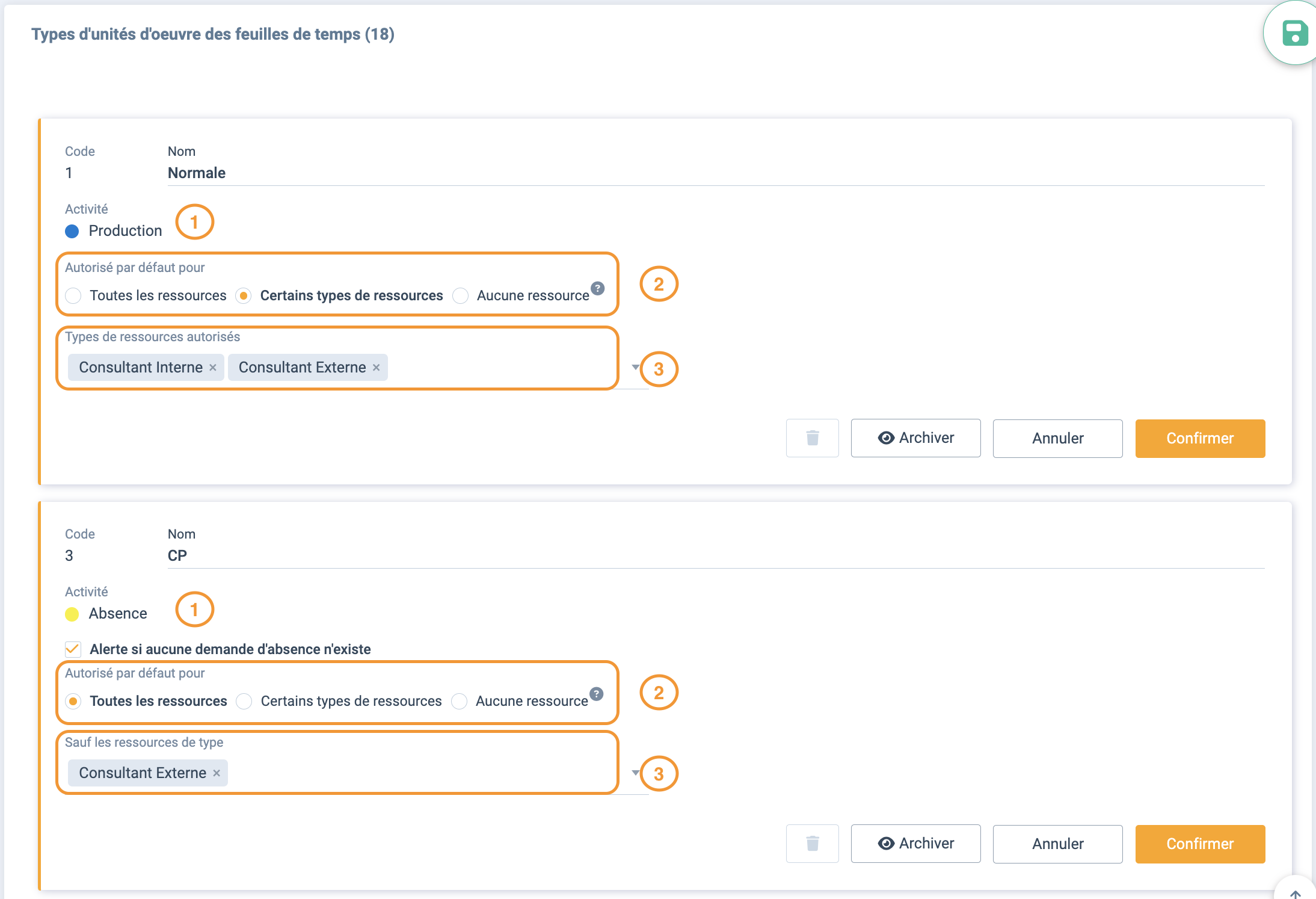
Task: Click the trash icon in the Normale card
Action: [812, 438]
